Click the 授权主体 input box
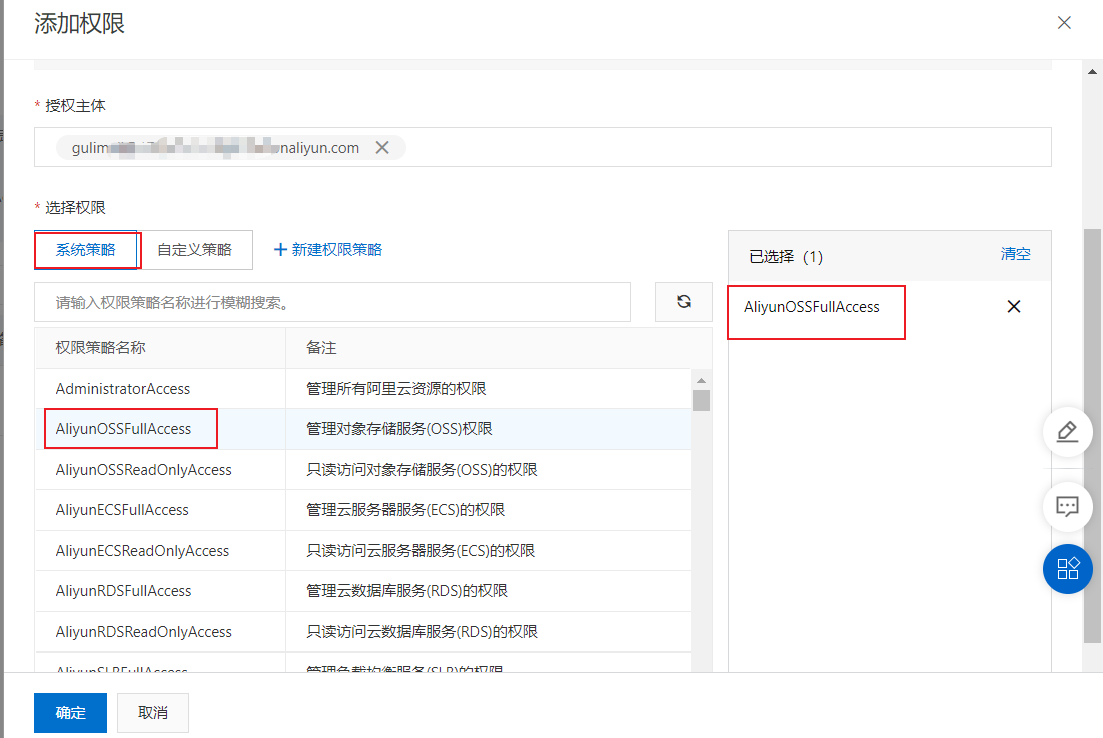 coord(542,147)
